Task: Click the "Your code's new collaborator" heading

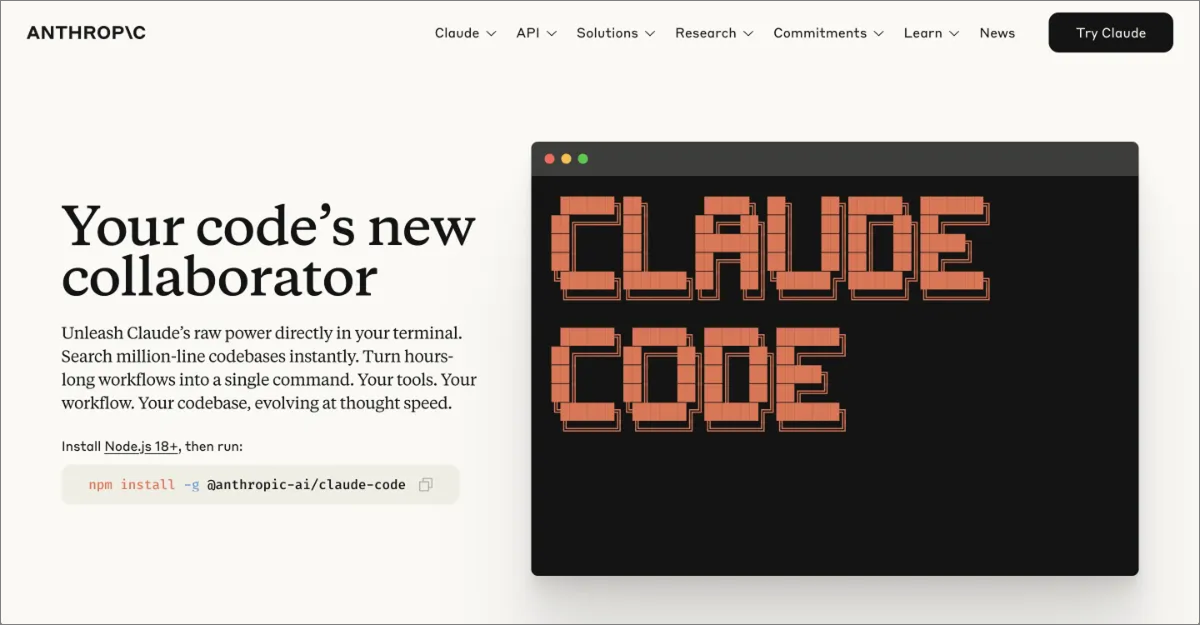Action: click(268, 251)
